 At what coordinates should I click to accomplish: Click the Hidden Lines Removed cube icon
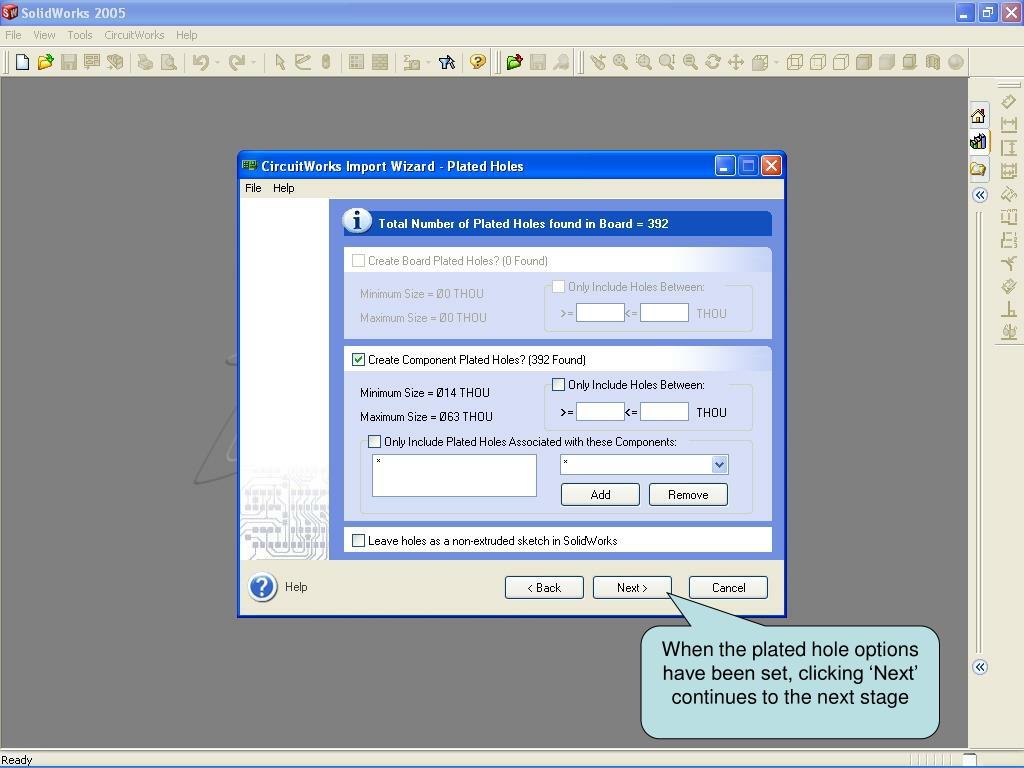click(x=841, y=62)
